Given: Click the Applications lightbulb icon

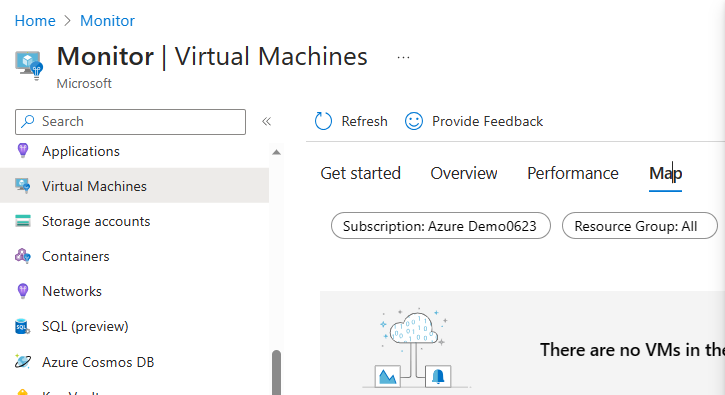Looking at the screenshot, I should [x=23, y=151].
